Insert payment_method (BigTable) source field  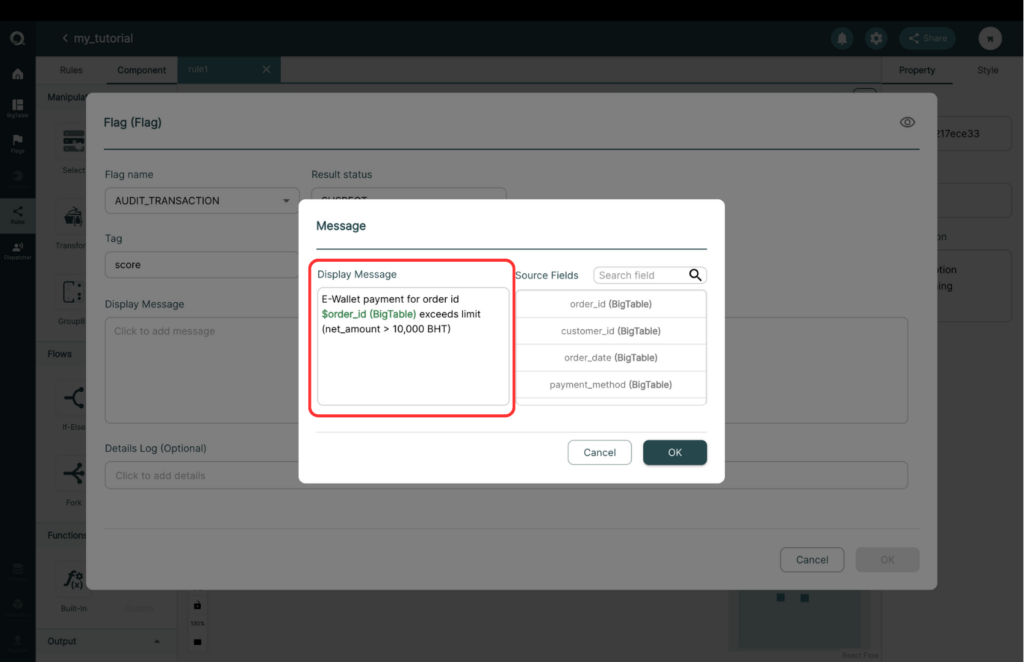[x=611, y=385]
